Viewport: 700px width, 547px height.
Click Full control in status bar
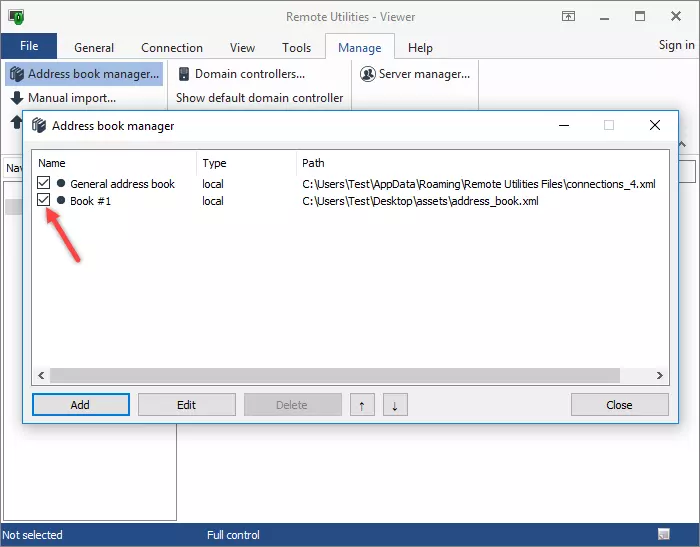[233, 535]
